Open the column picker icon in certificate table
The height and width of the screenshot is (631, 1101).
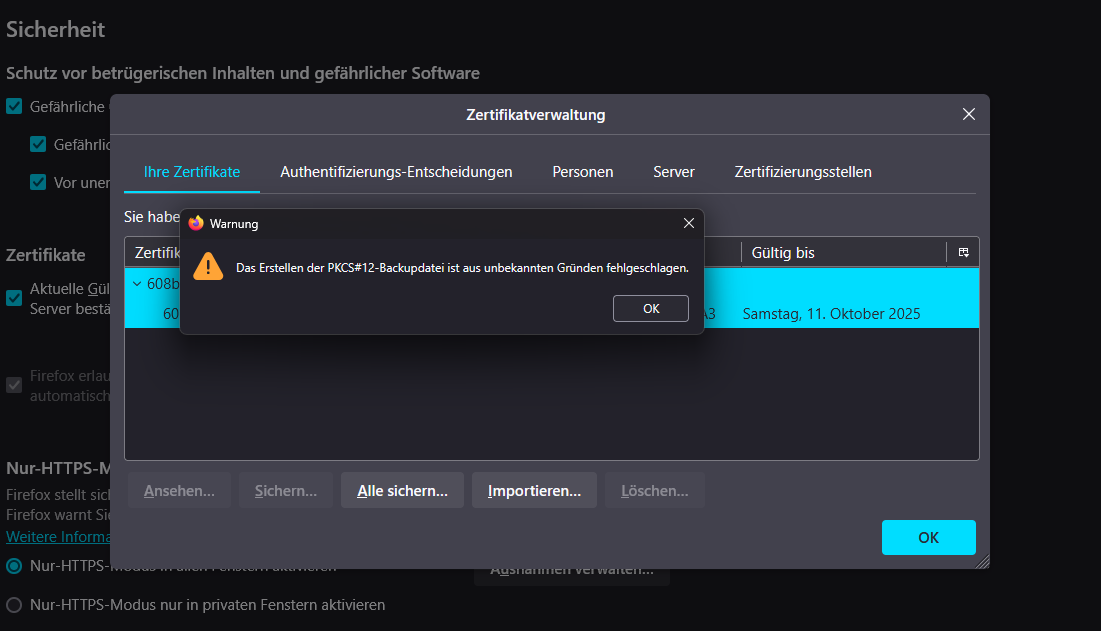pyautogui.click(x=963, y=253)
